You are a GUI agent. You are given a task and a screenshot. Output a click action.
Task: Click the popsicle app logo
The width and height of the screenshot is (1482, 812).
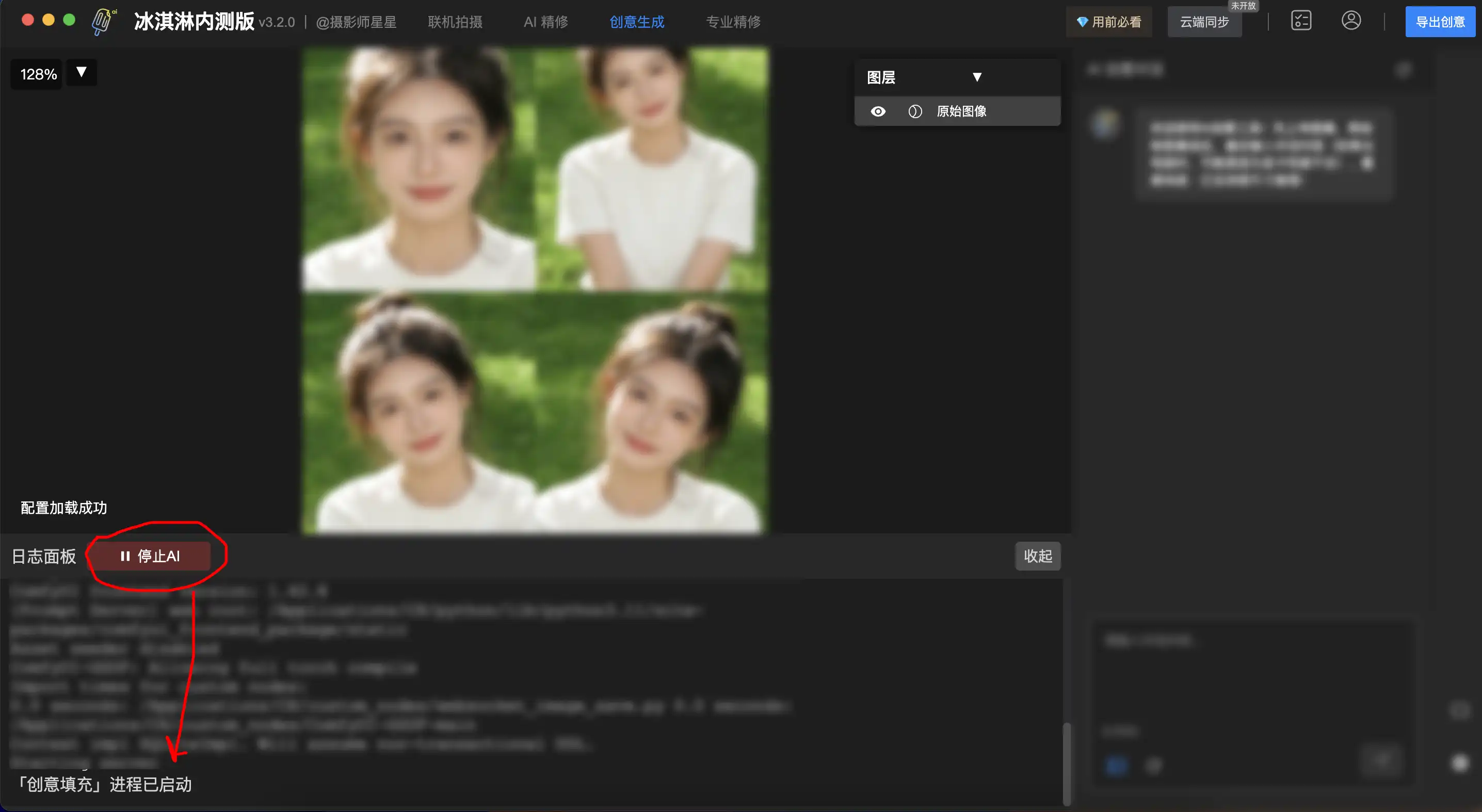coord(104,22)
